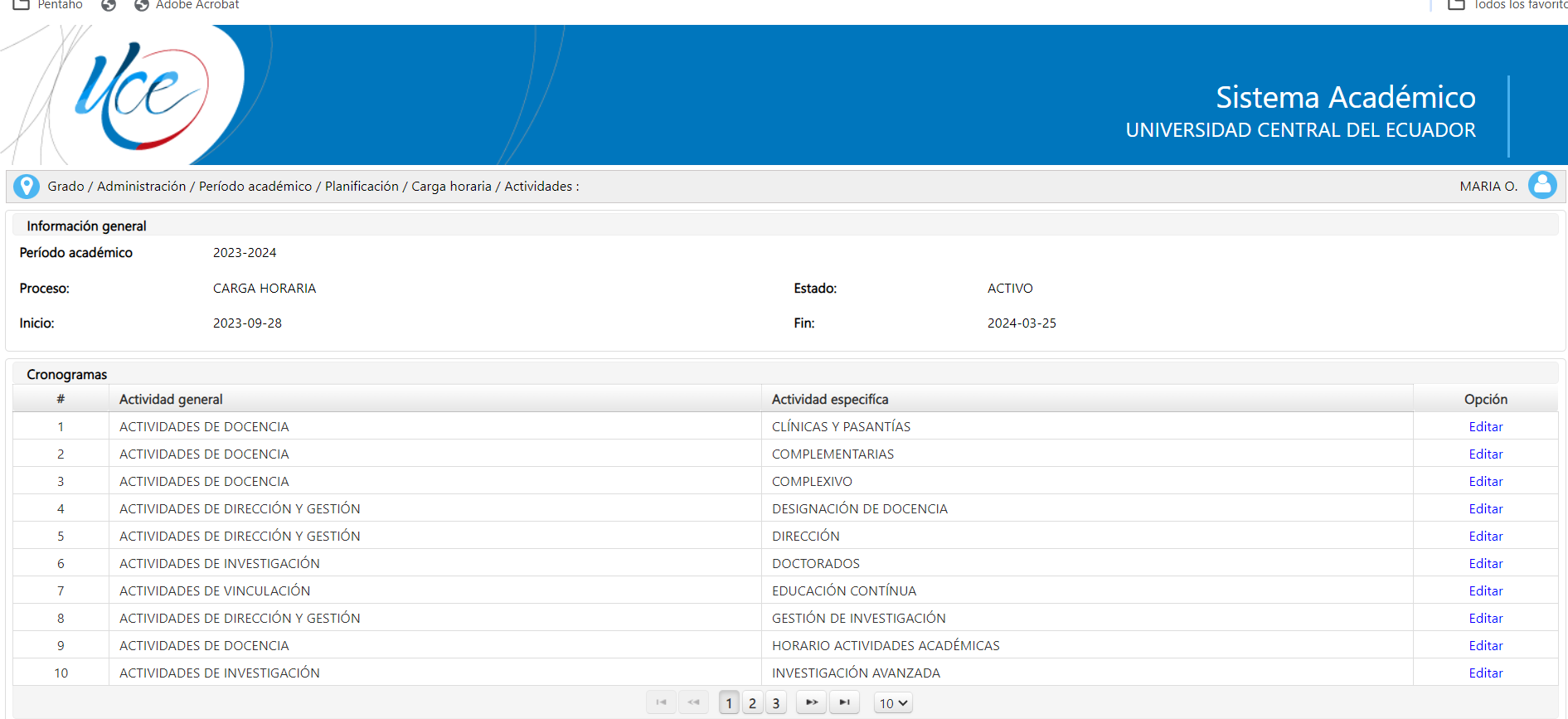Click the Sistema Académico title
1568x719 pixels.
1345,97
